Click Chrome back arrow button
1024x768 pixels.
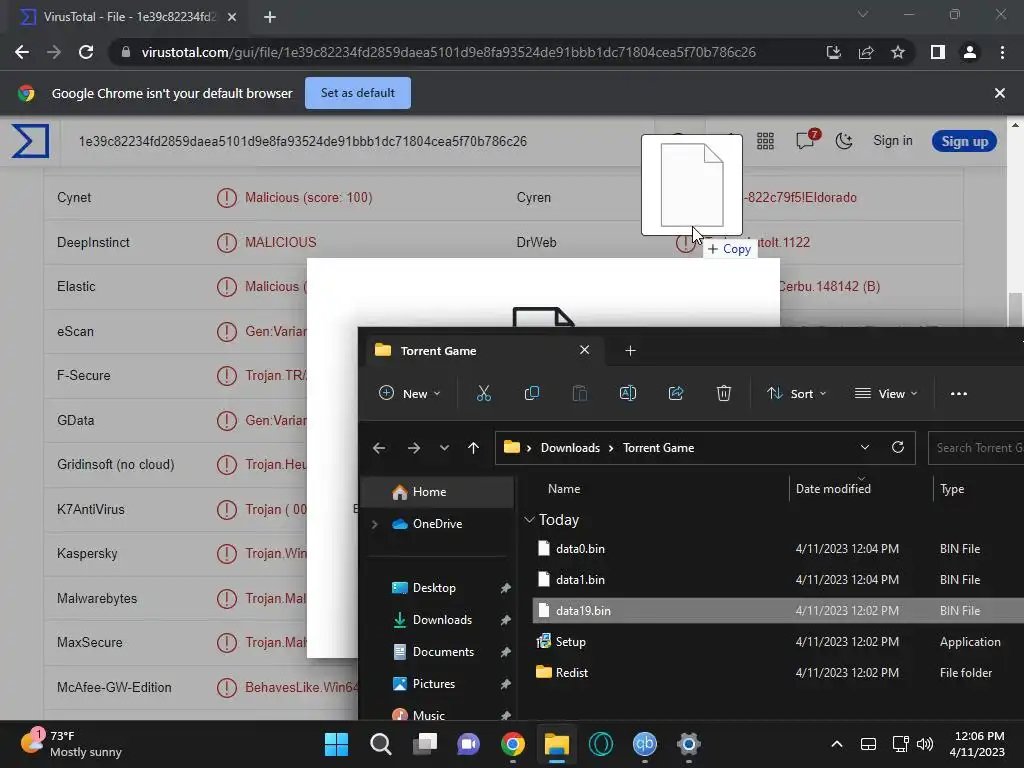pyautogui.click(x=22, y=52)
